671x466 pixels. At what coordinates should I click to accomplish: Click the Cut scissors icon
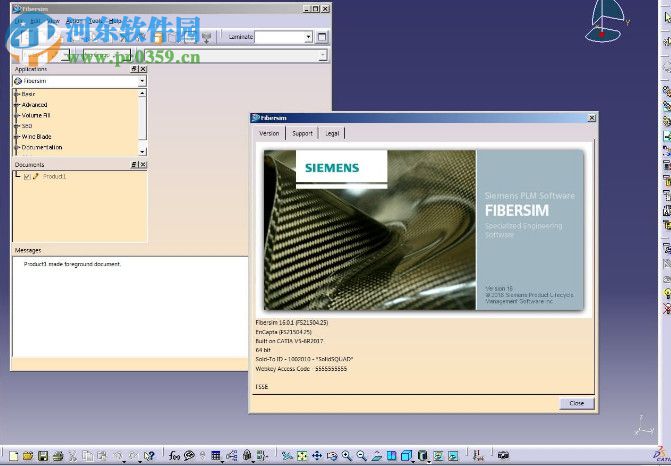point(73,456)
